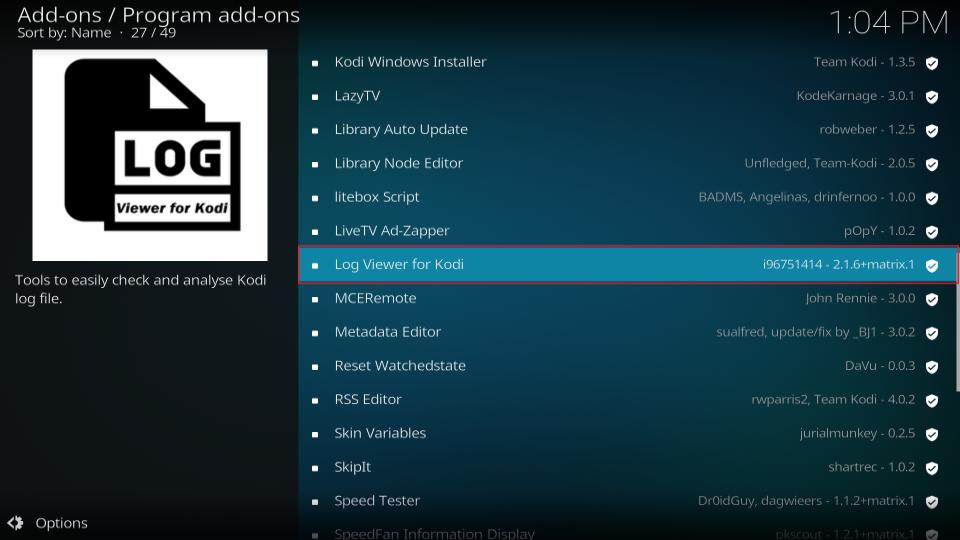Click the verified shield icon for LiveTV Ad-Zapper
The width and height of the screenshot is (960, 540).
932,232
